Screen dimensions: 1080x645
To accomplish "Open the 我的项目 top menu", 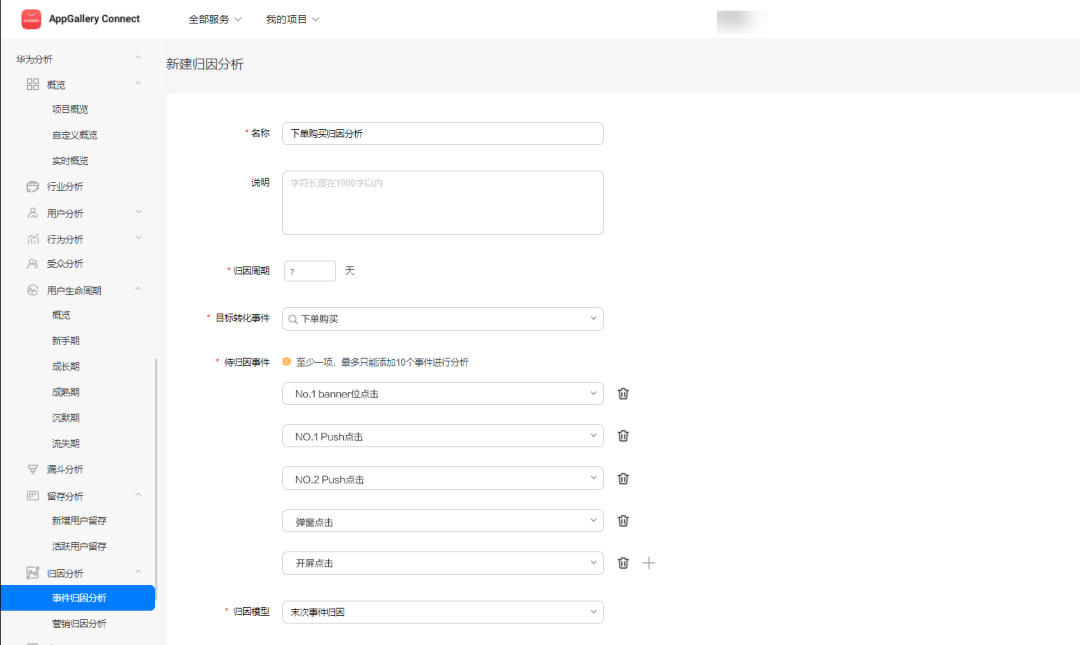I will pos(292,19).
